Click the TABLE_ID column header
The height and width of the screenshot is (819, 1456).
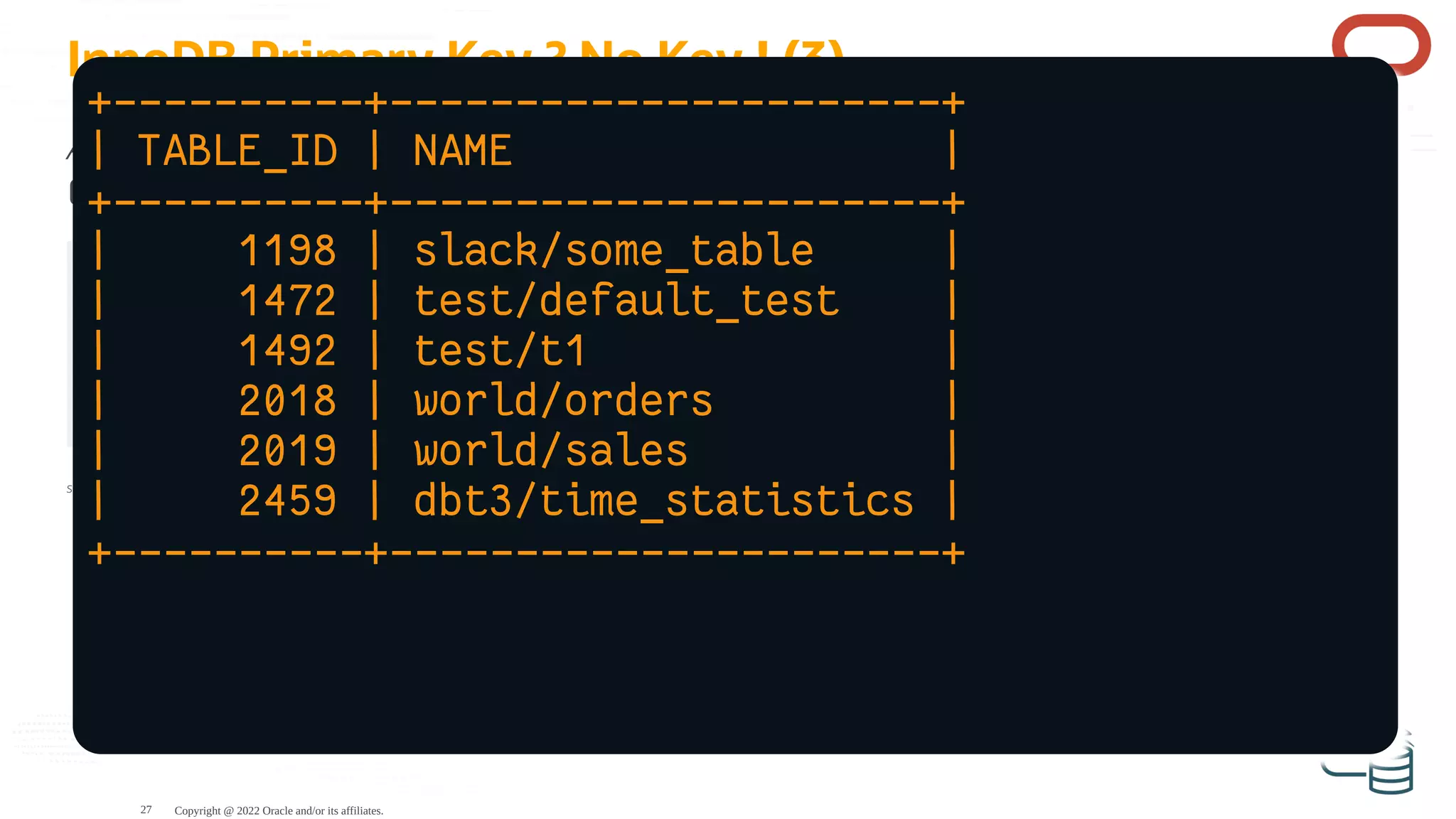click(237, 151)
